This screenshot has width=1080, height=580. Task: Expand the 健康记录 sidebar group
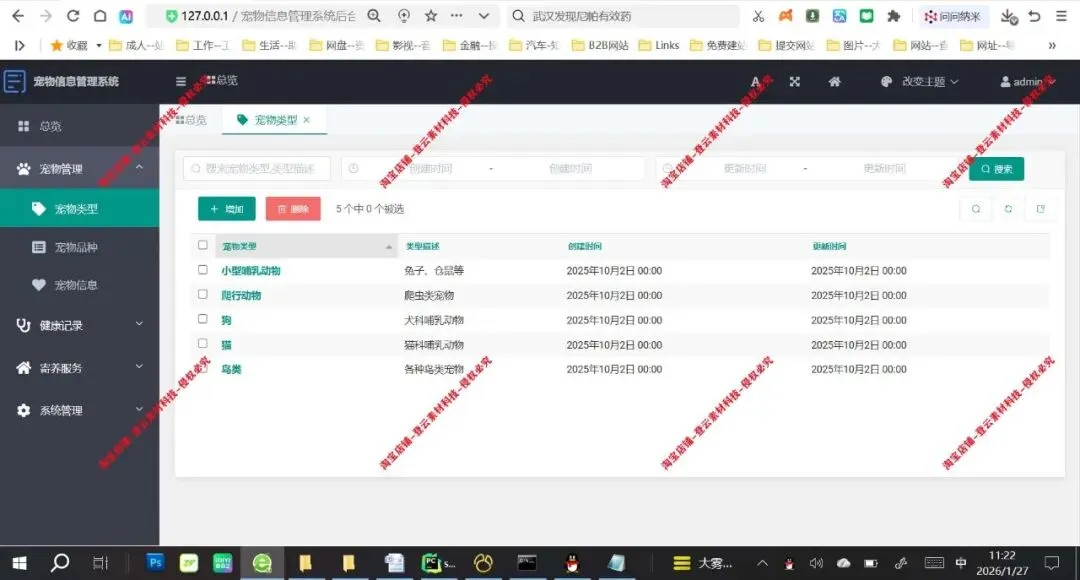[x=79, y=325]
